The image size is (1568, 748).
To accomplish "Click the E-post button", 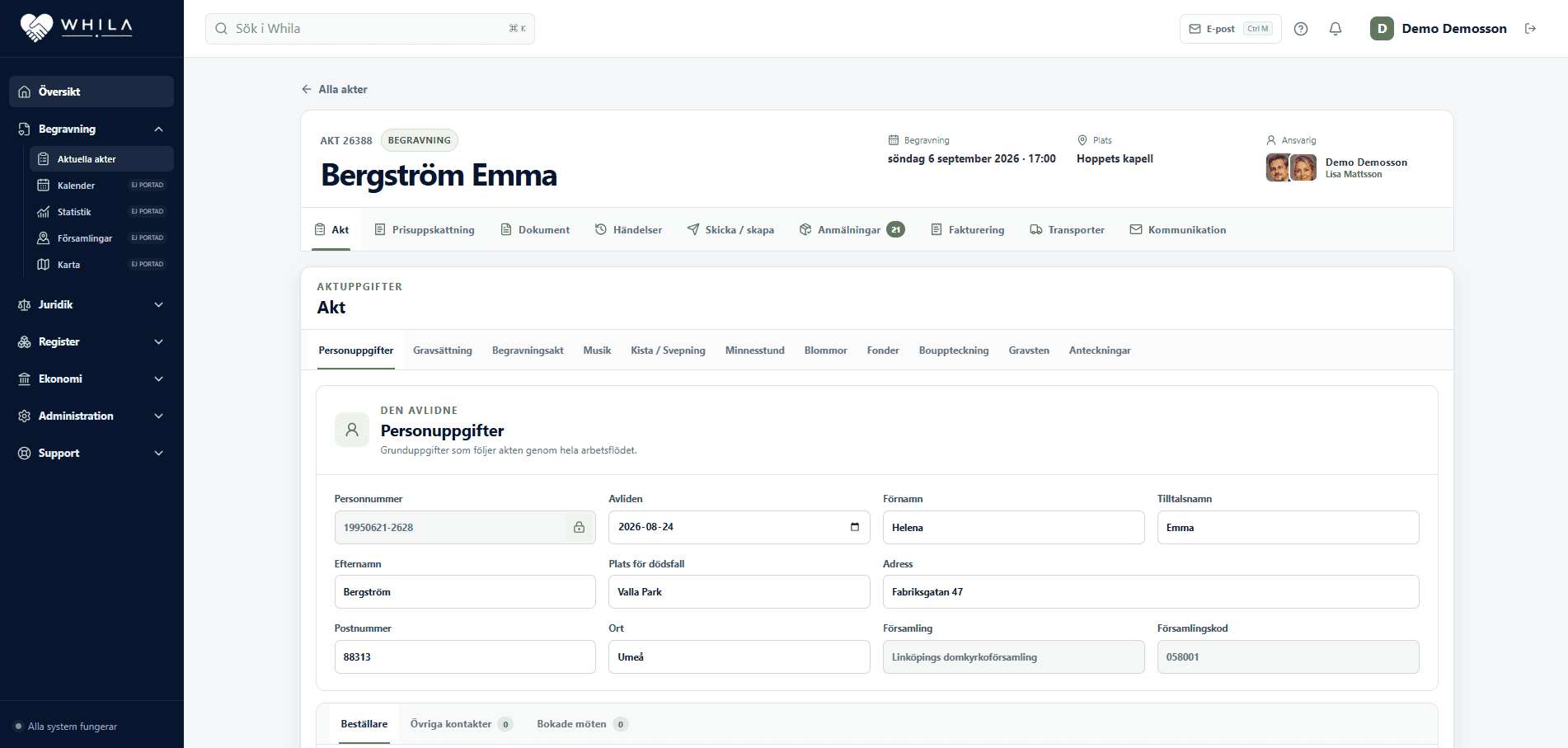I will click(1230, 29).
